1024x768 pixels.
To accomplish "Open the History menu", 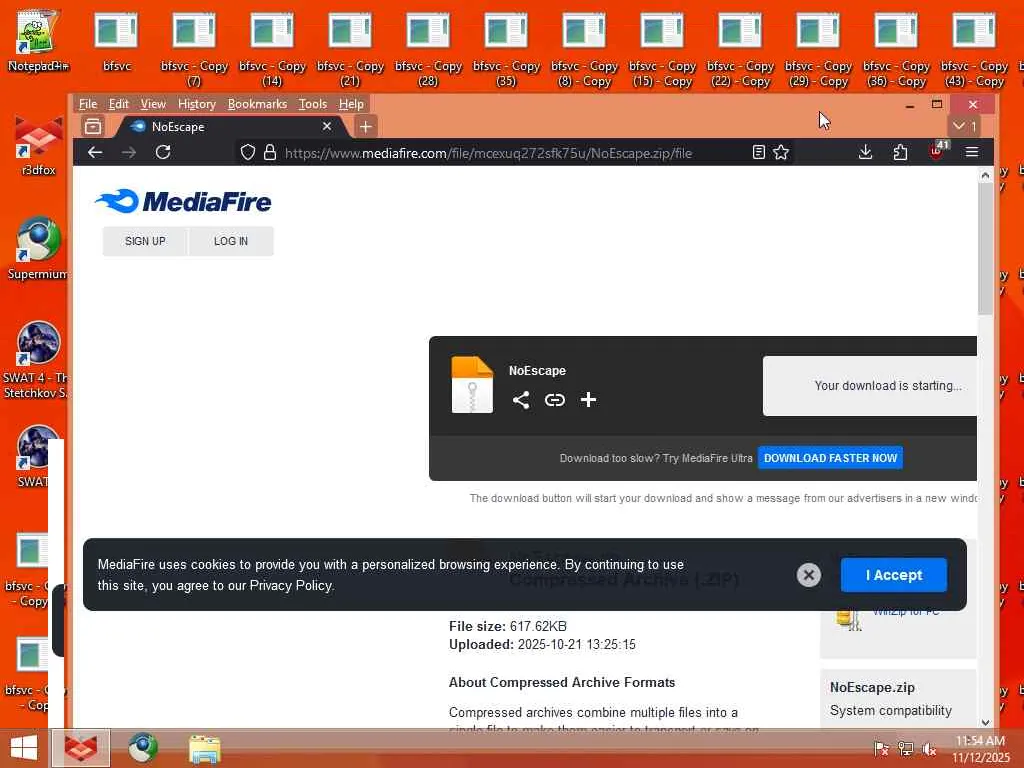I will (197, 104).
